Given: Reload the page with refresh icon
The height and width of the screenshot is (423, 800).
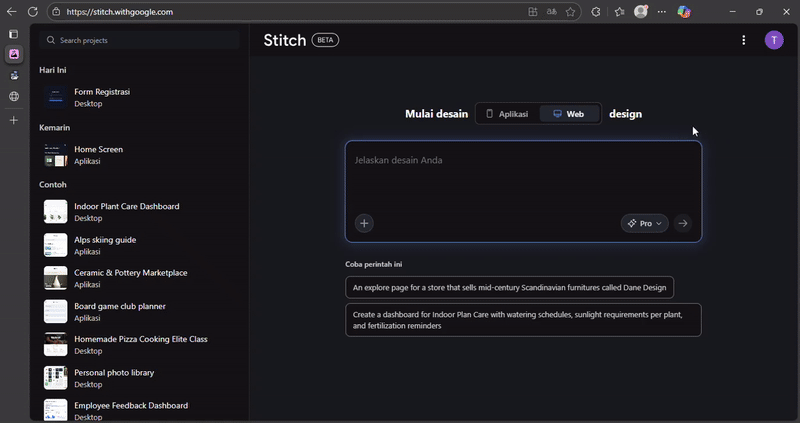Looking at the screenshot, I should point(33,12).
